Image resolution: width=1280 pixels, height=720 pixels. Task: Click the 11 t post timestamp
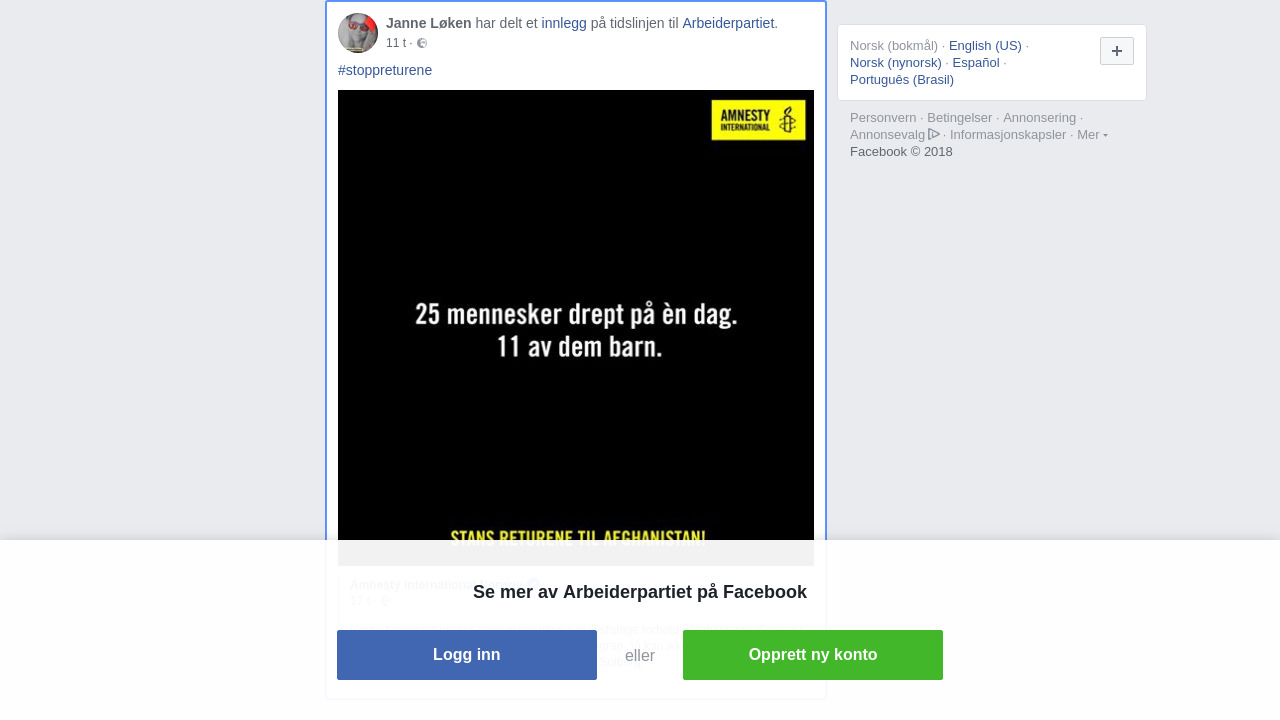pyautogui.click(x=396, y=43)
